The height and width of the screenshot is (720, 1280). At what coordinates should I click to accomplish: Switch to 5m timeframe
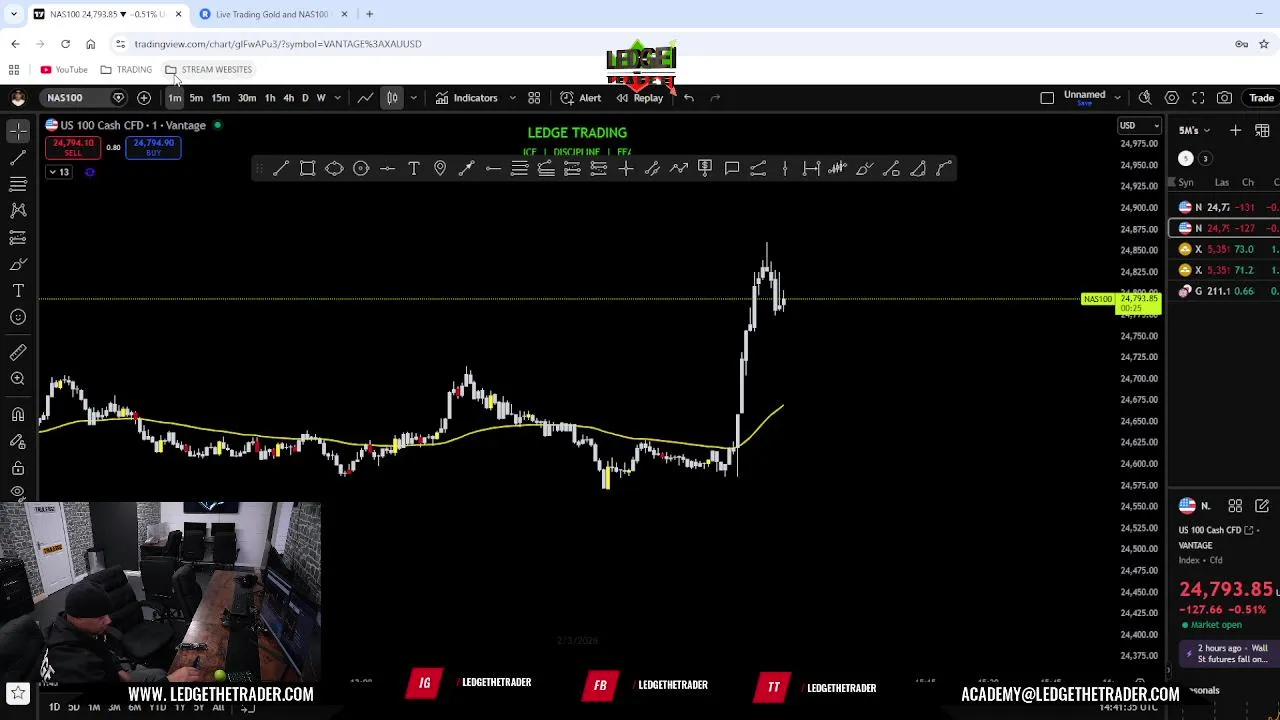pyautogui.click(x=196, y=98)
